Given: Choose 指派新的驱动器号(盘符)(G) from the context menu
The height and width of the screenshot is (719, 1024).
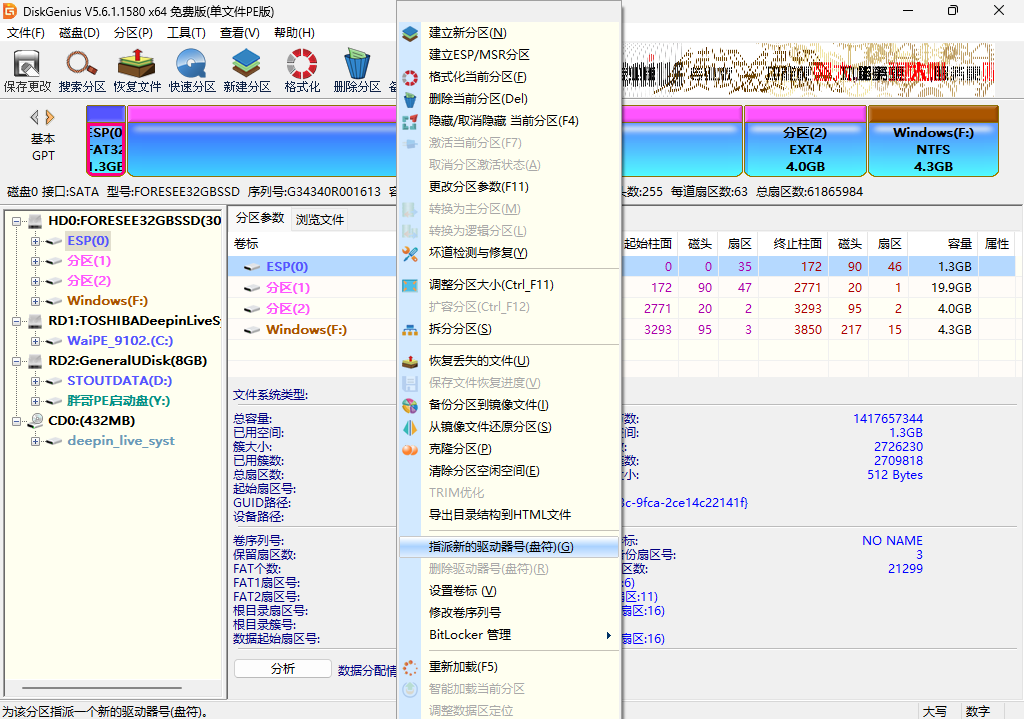Looking at the screenshot, I should [509, 547].
